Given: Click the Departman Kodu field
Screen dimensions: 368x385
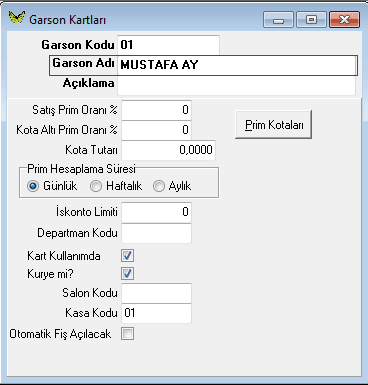Looking at the screenshot, I should [x=156, y=233].
